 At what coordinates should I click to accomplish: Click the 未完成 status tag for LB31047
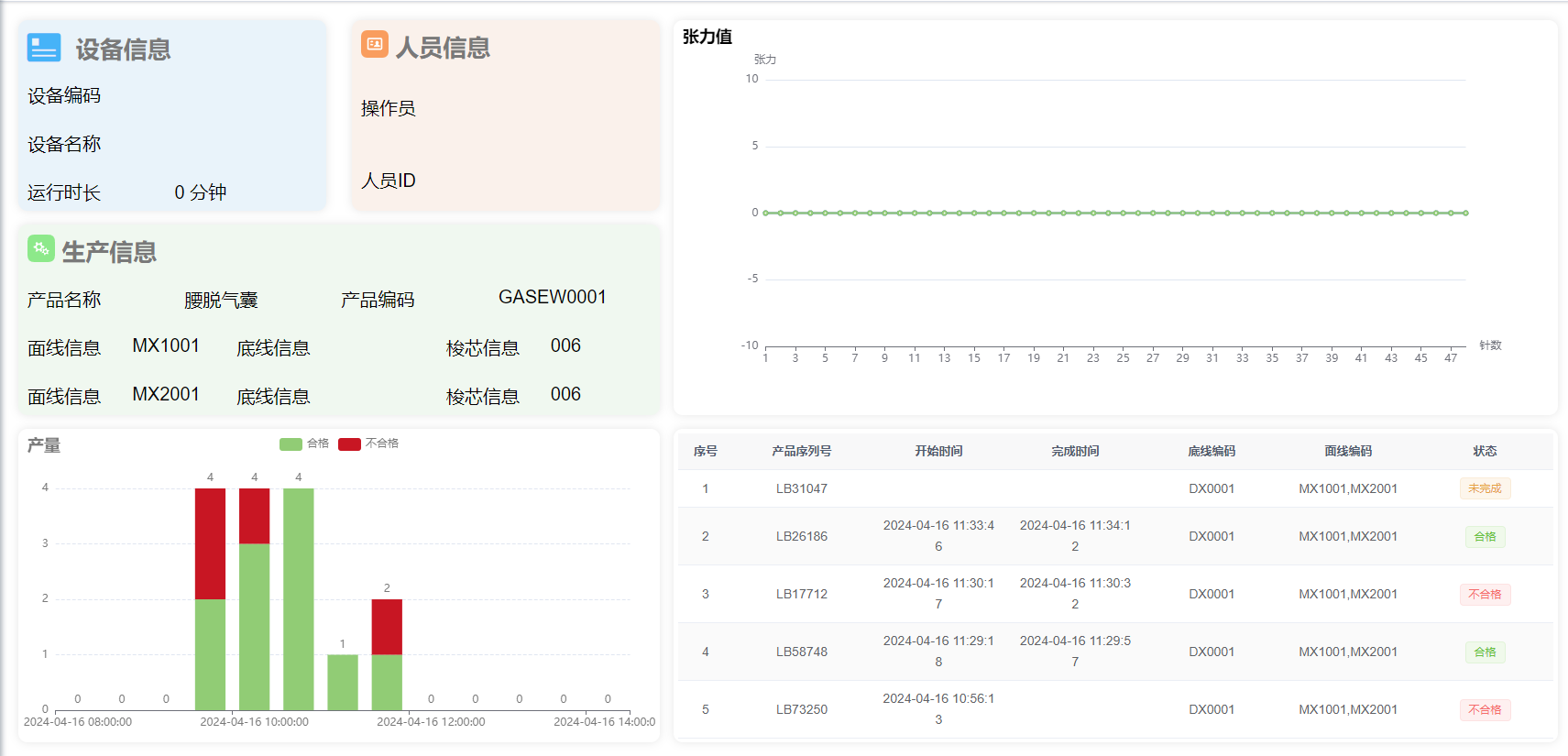coord(1485,488)
